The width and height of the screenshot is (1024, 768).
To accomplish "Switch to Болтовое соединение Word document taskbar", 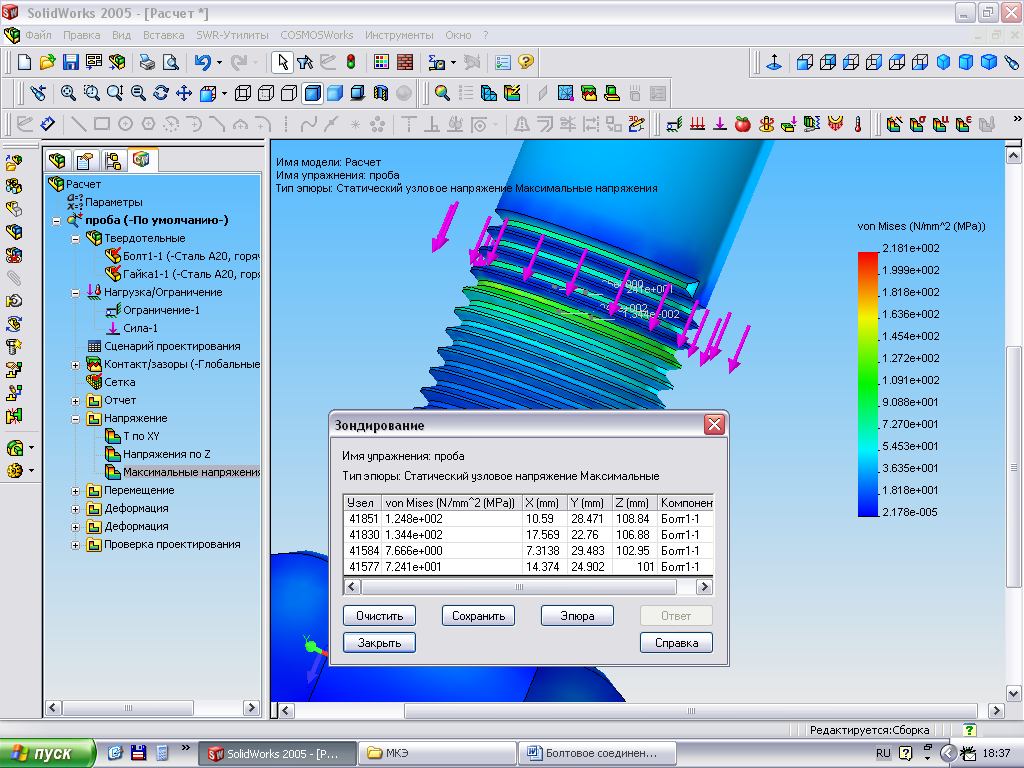I will click(597, 753).
